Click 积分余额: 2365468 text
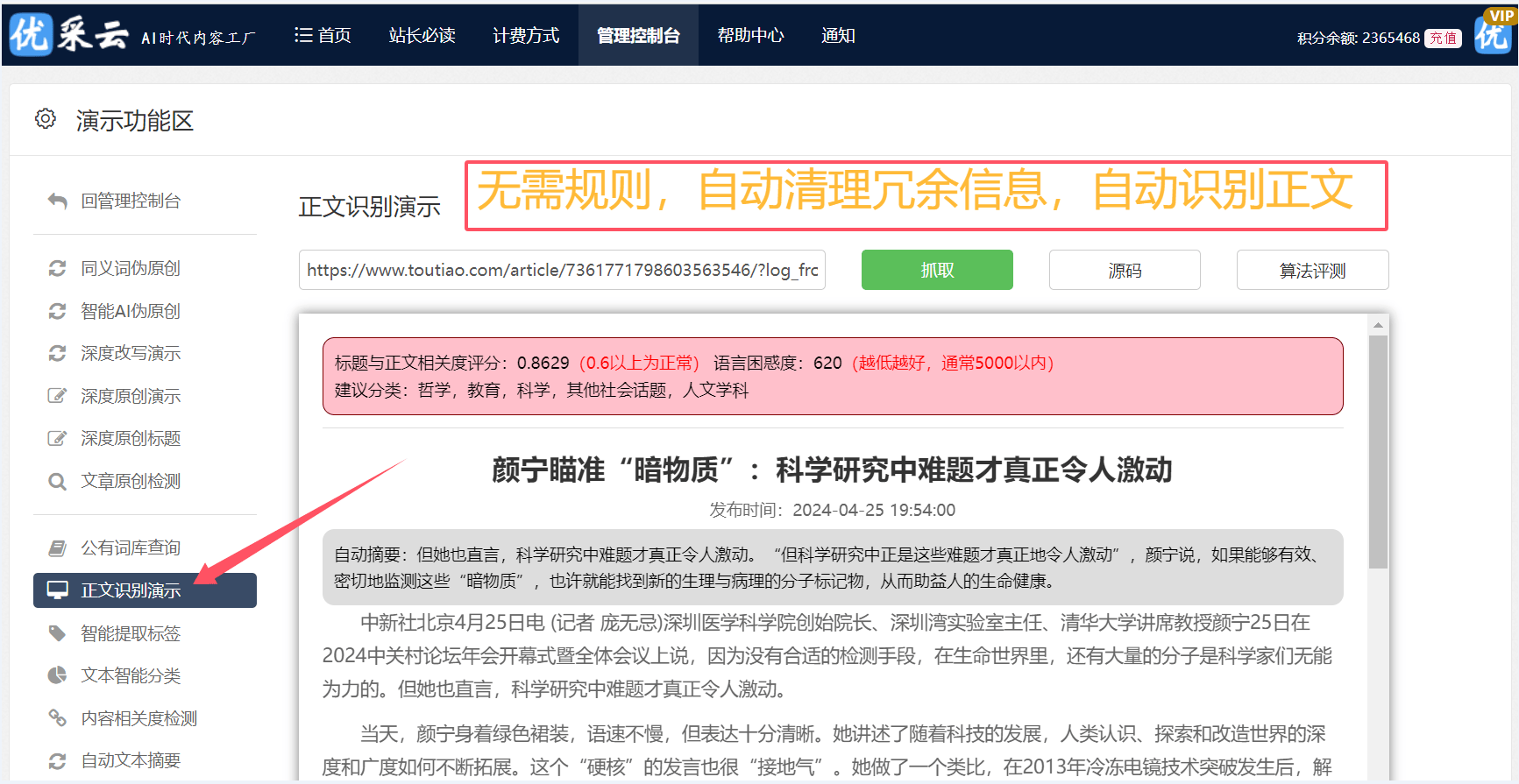 (1358, 38)
